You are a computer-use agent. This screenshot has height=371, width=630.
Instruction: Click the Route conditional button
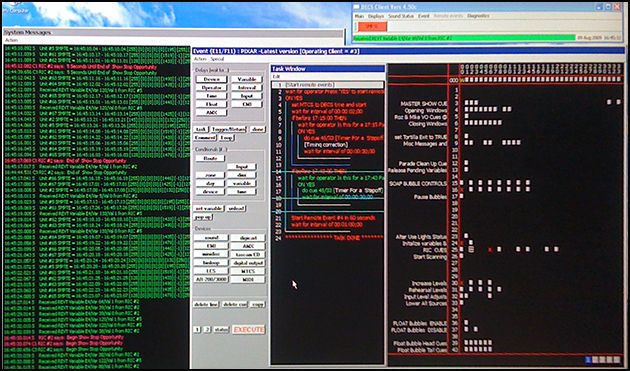pos(210,158)
